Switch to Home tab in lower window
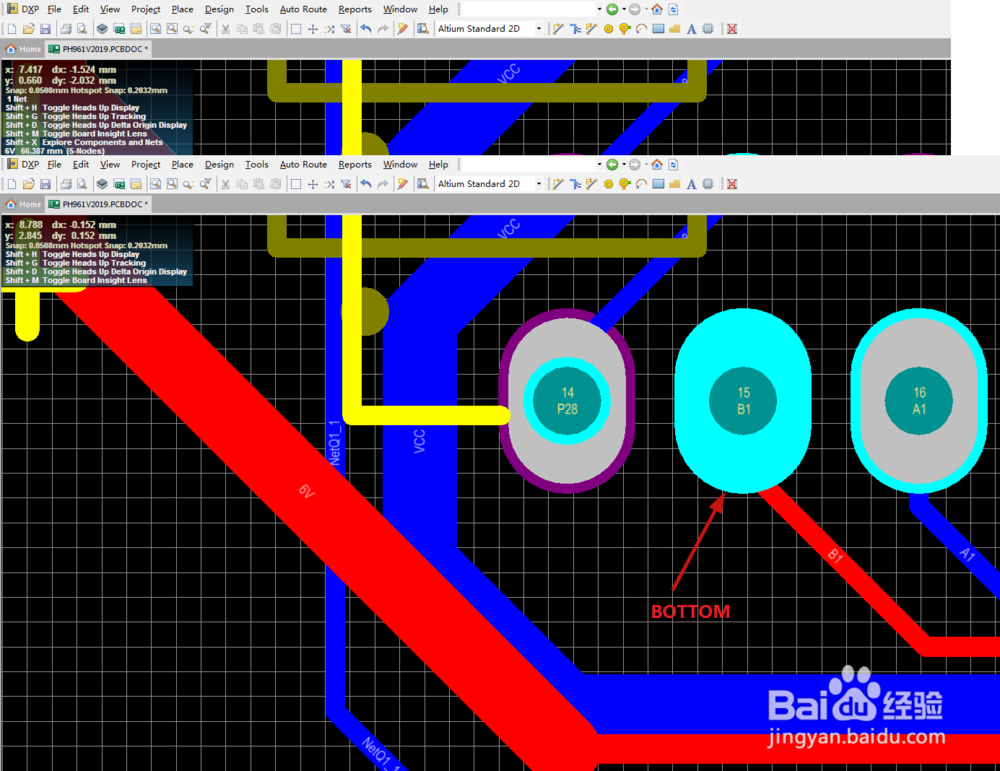The width and height of the screenshot is (1000, 771). tap(24, 204)
